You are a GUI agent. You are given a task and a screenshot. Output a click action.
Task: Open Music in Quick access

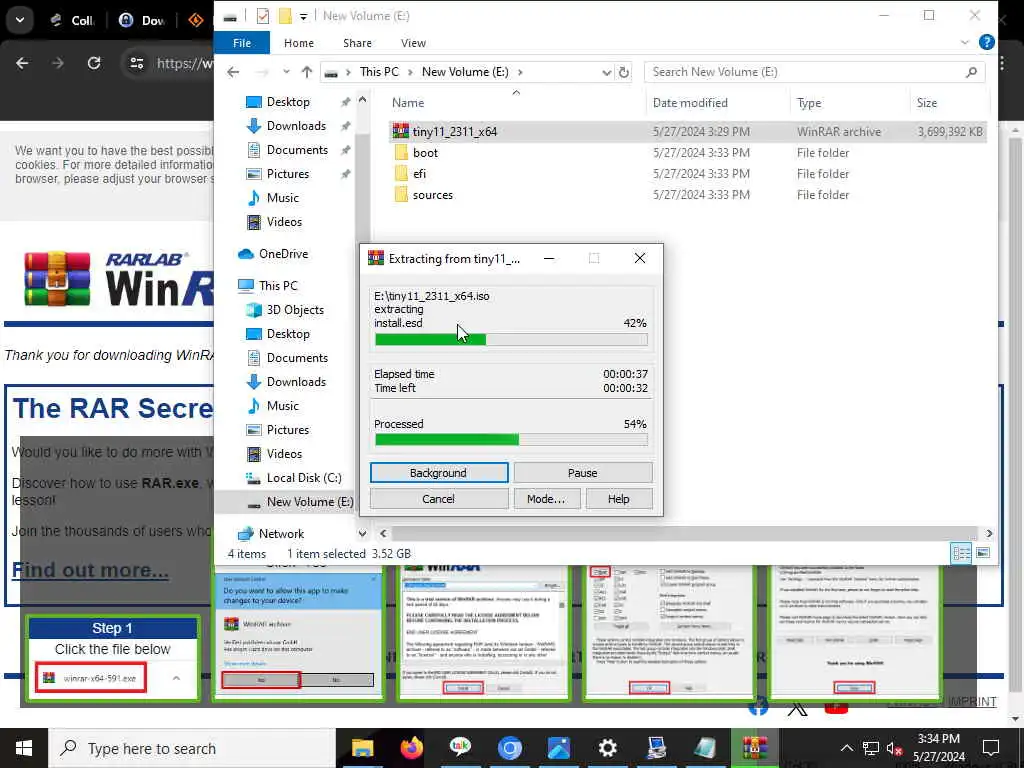click(x=282, y=198)
